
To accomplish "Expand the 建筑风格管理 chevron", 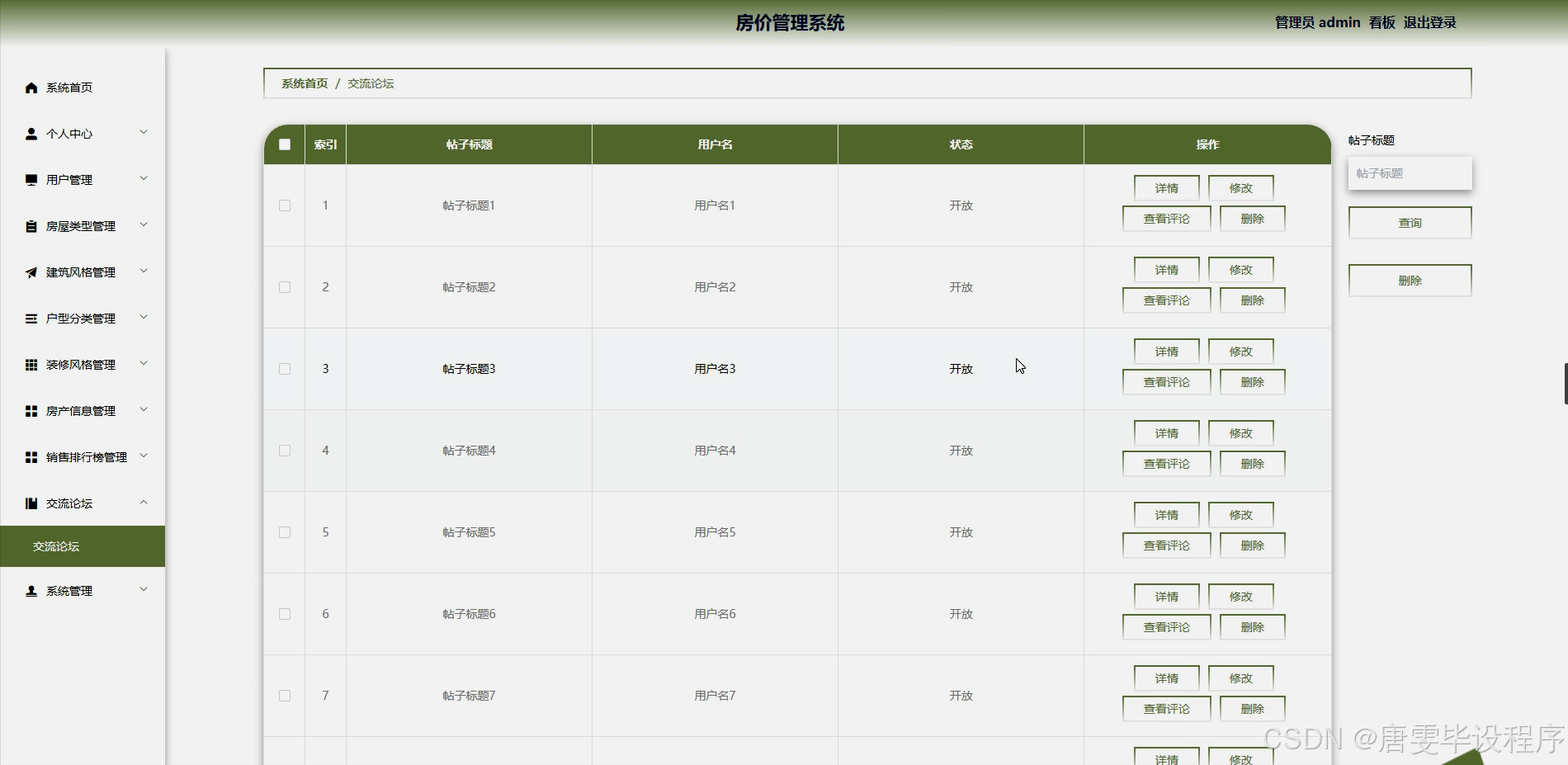I will click(144, 271).
